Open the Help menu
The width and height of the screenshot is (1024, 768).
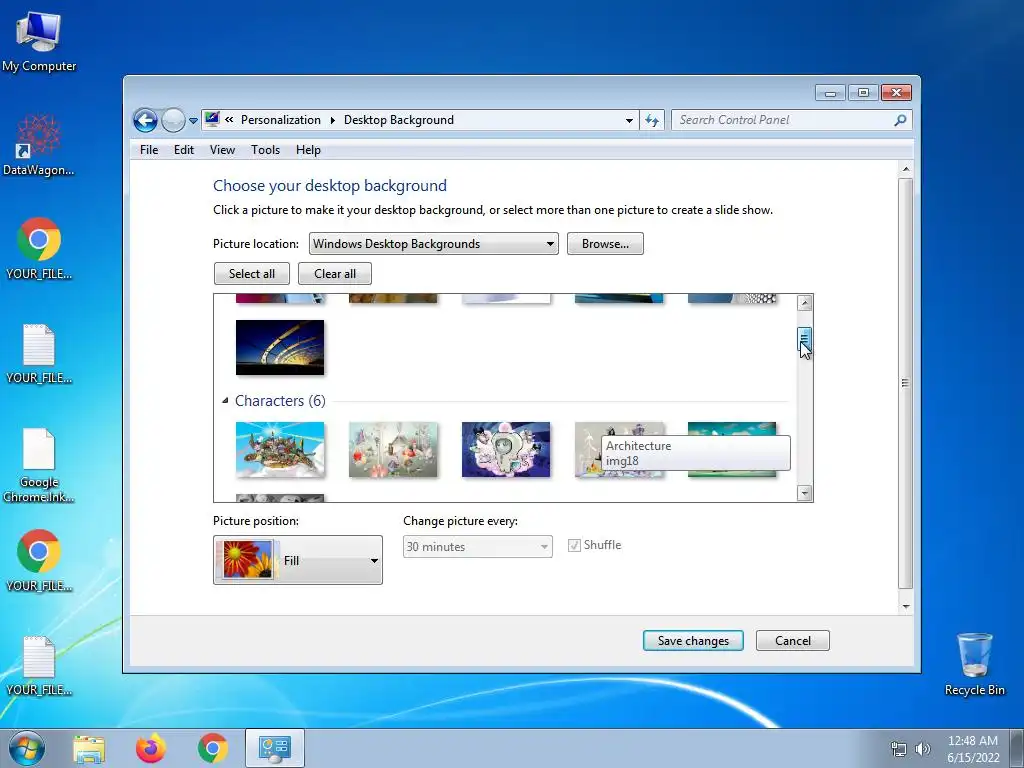point(308,150)
